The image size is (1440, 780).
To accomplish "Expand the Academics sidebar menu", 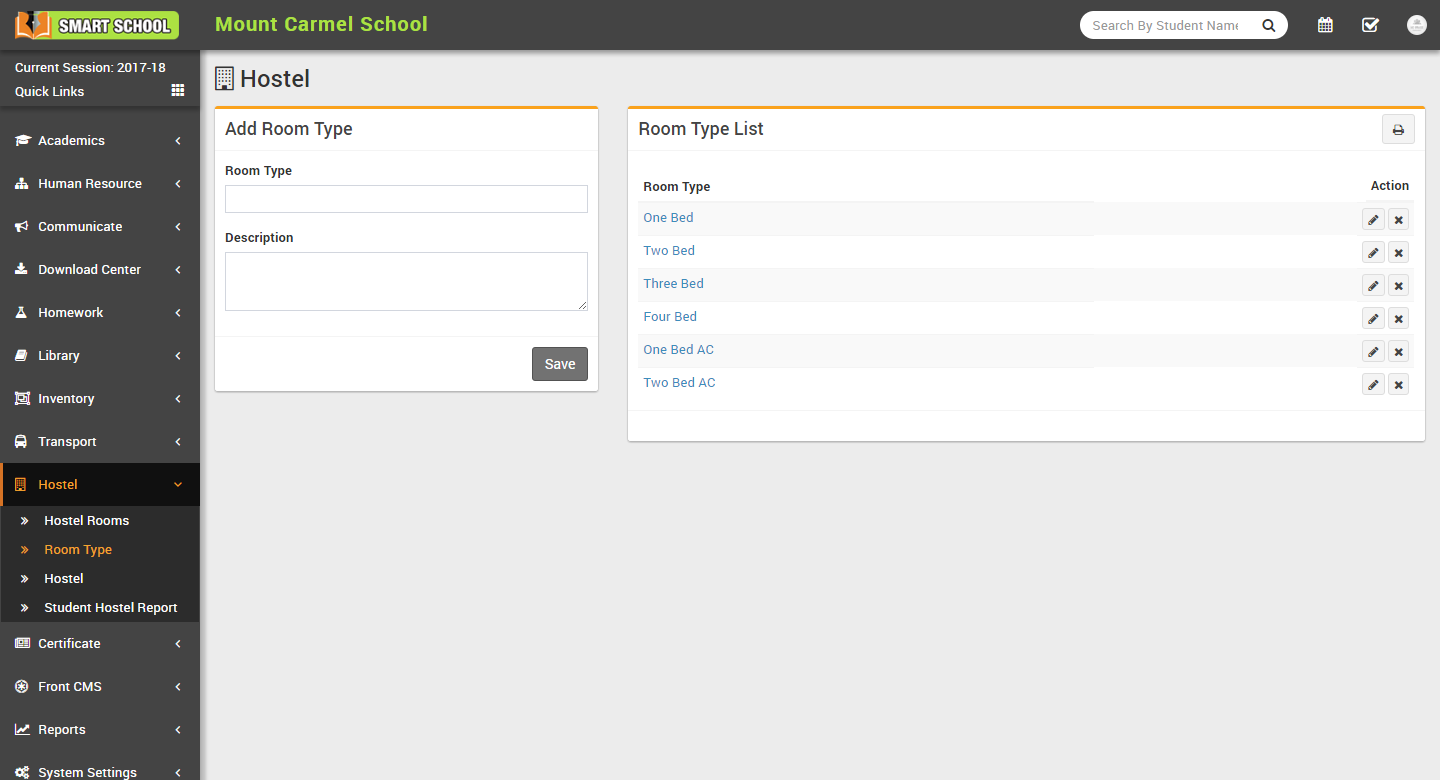I will tap(99, 141).
